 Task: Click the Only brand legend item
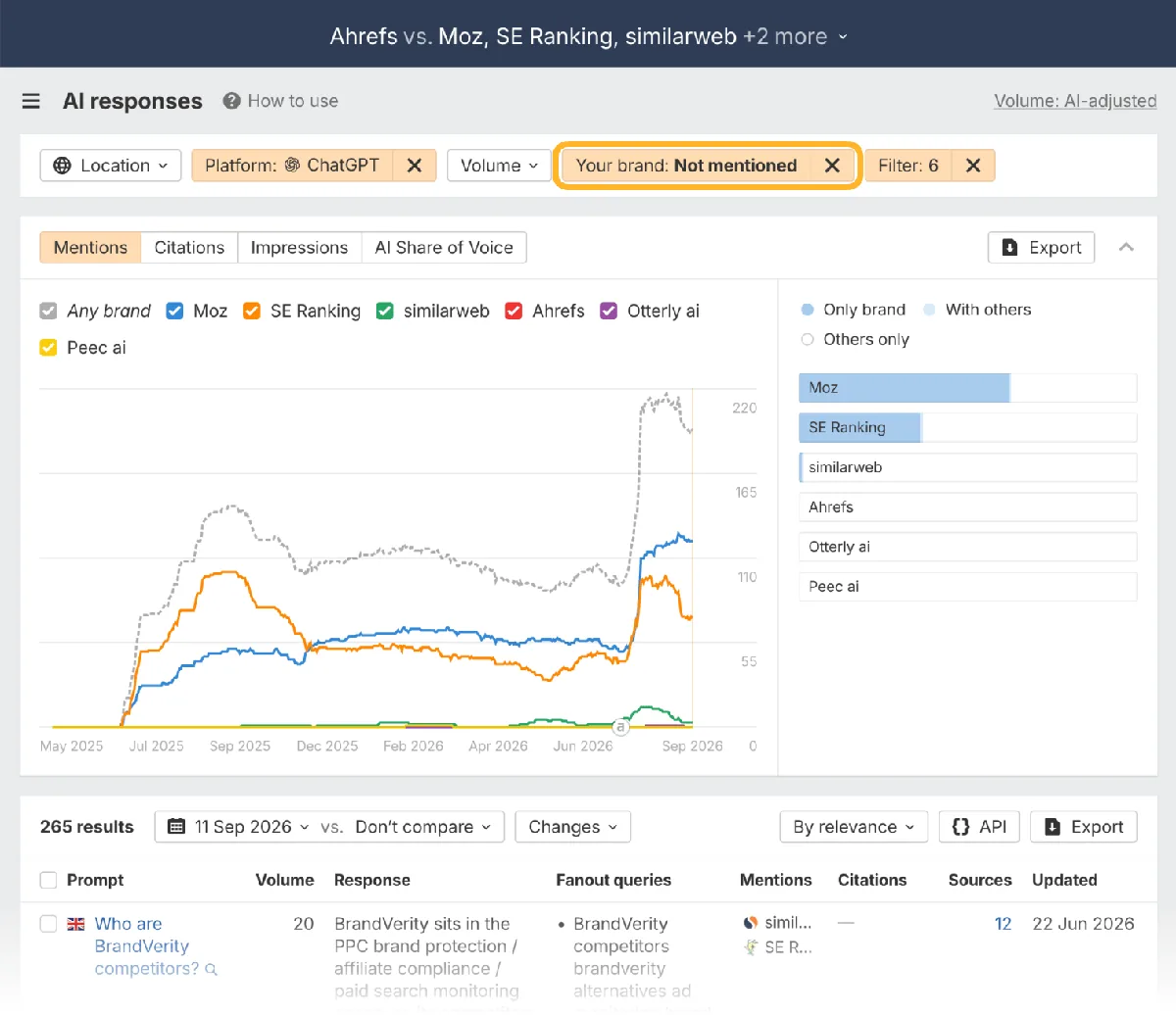854,310
